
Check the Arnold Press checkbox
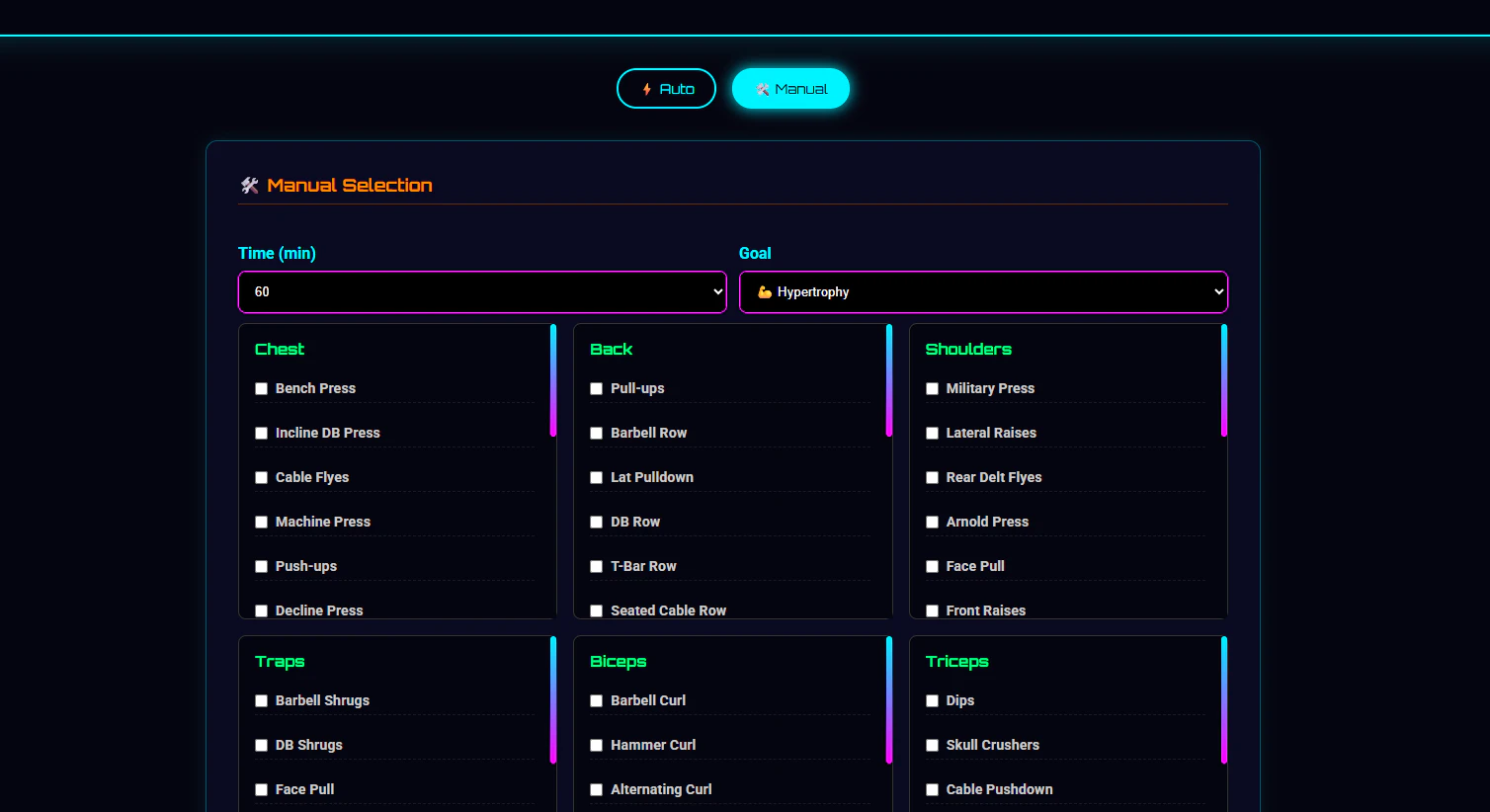point(933,523)
